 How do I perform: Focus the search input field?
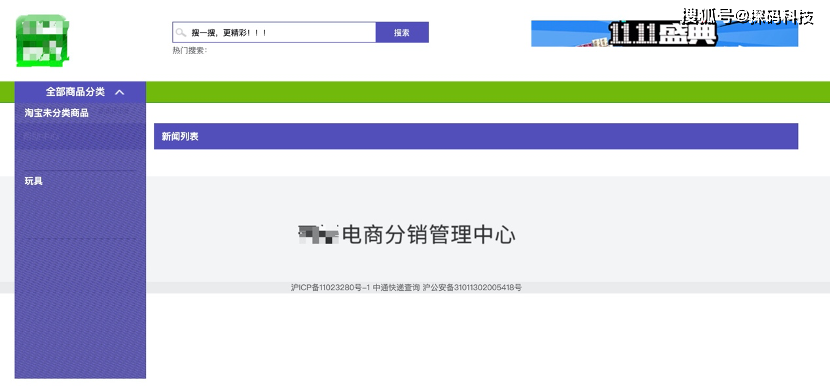[274, 32]
